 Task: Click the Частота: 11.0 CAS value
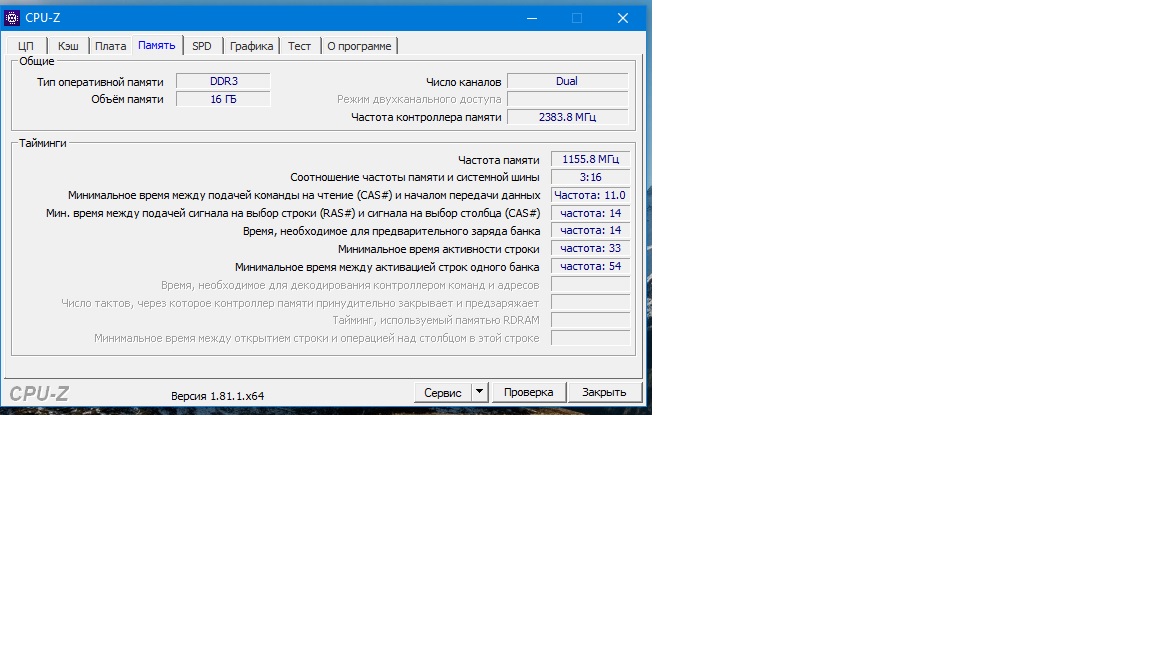[591, 195]
